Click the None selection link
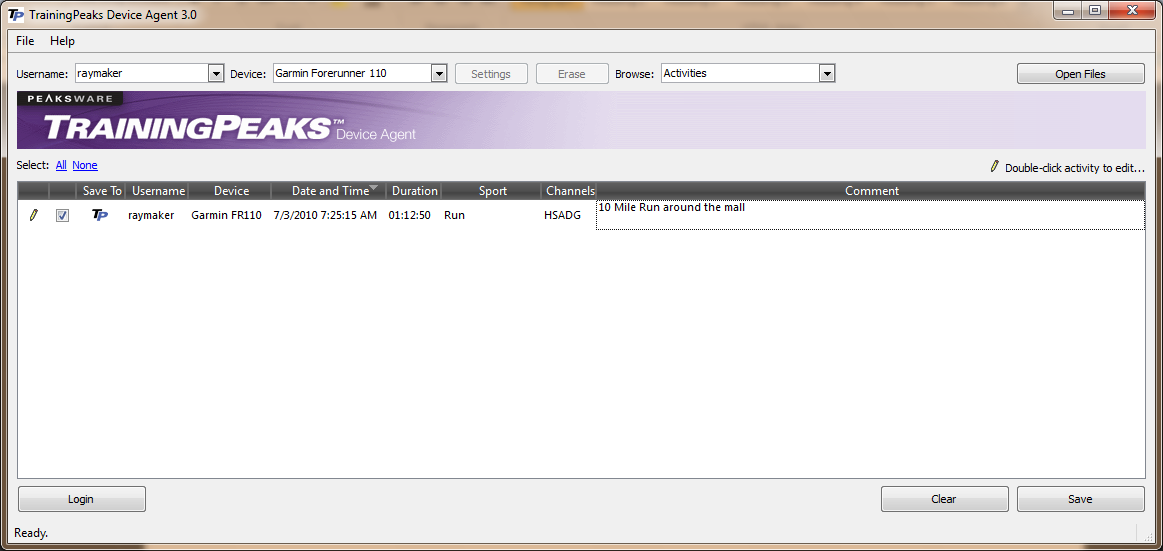The height and width of the screenshot is (551, 1163). pos(85,165)
